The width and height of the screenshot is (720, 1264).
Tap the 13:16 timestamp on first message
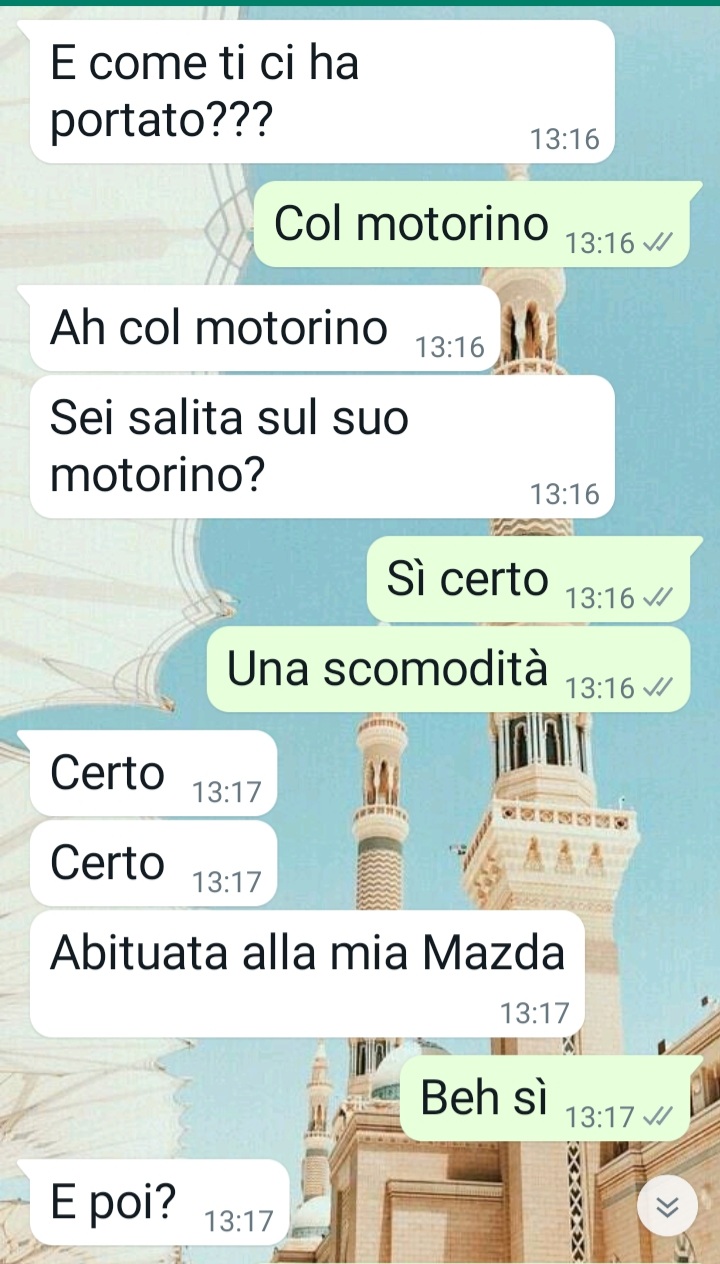click(x=565, y=139)
